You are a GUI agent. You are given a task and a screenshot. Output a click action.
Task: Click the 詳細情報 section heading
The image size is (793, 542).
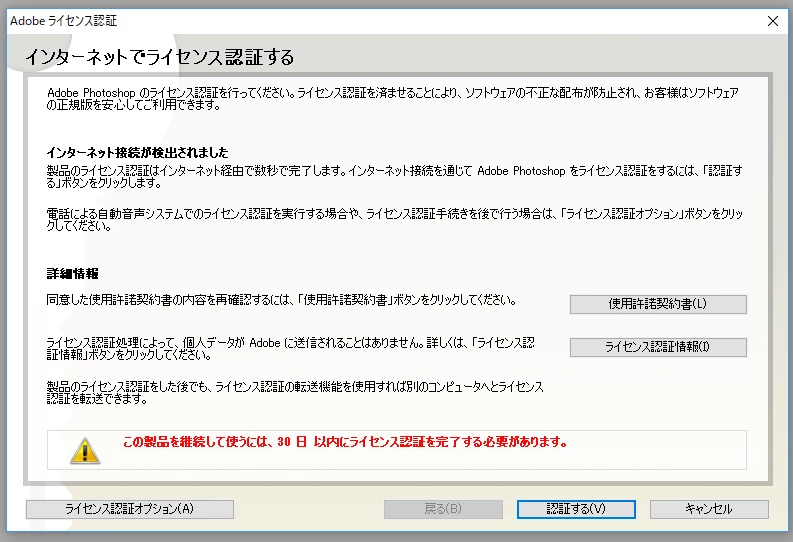pyautogui.click(x=72, y=274)
